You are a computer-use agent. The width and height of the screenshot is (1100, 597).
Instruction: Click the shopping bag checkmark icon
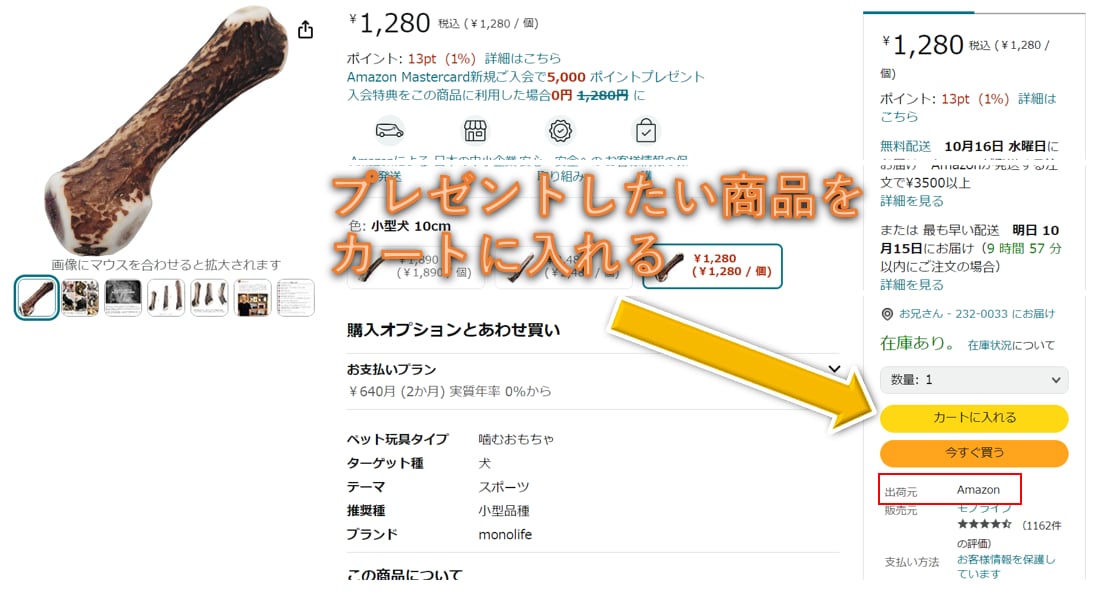tap(645, 130)
